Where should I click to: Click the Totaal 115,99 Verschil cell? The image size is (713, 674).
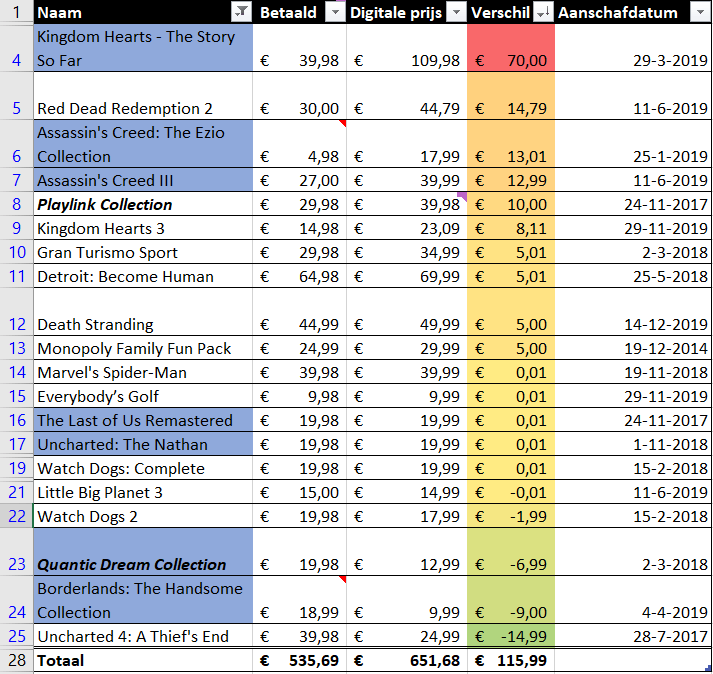[511, 660]
